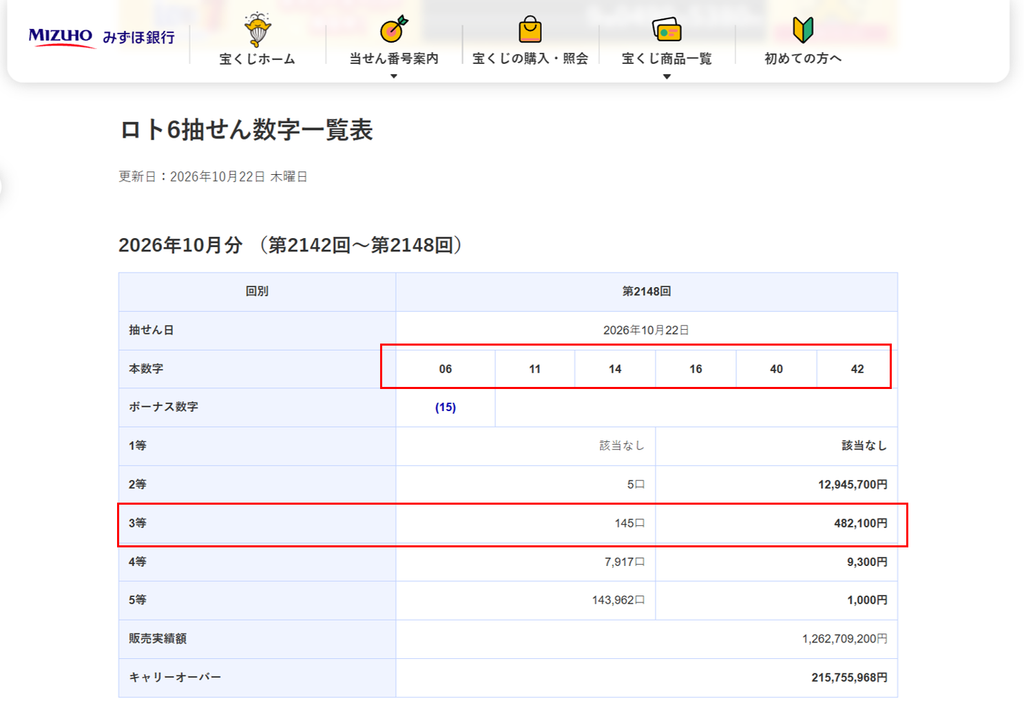Viewport: 1024px width, 705px height.
Task: Select main number 14
Action: pyautogui.click(x=615, y=369)
